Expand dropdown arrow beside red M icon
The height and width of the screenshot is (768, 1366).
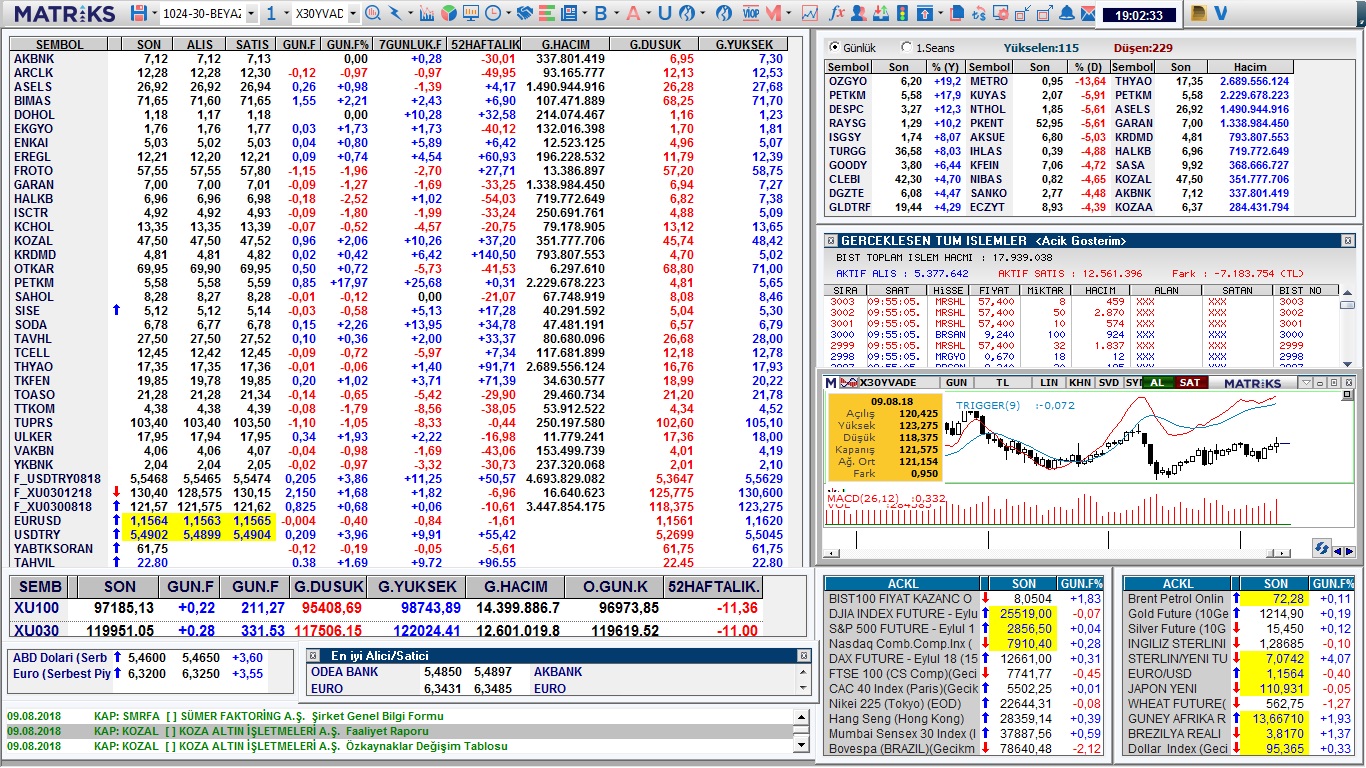(x=788, y=13)
